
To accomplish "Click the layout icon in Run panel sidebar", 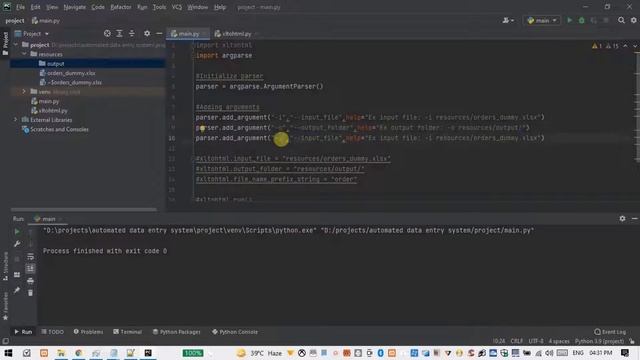I will (17, 275).
